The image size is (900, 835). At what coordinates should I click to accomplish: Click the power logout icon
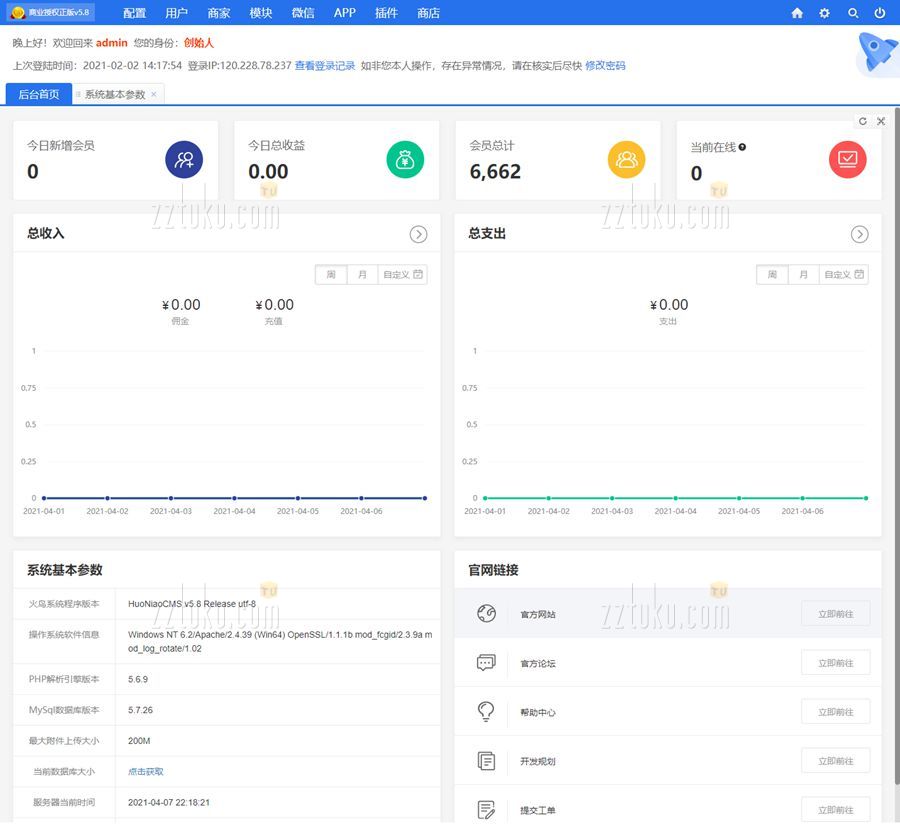point(880,13)
